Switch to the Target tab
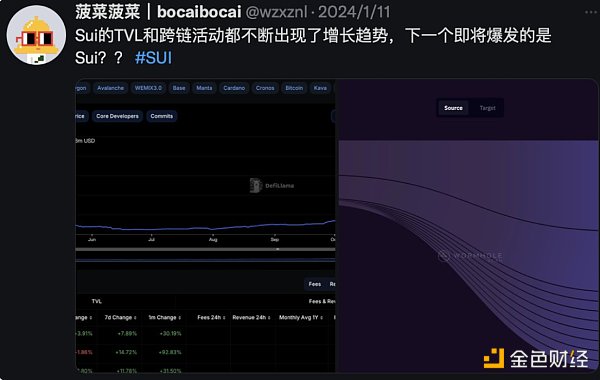 [x=488, y=108]
